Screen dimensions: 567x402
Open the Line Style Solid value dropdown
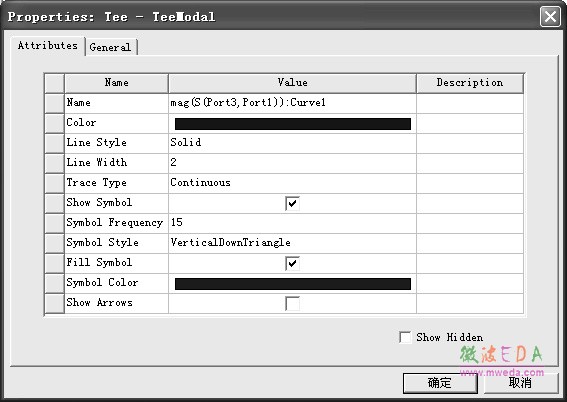click(x=292, y=143)
